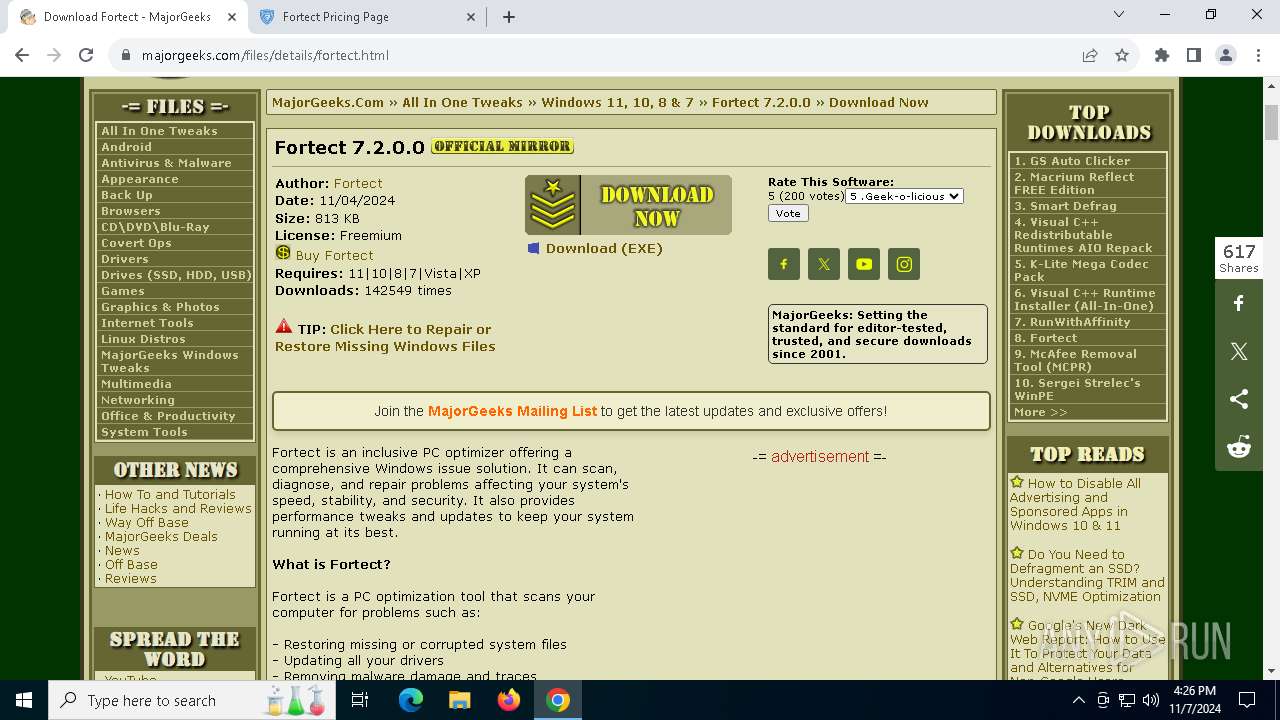Screen dimensions: 1280x720
Task: Open Browsers category in Files menu
Action: click(x=130, y=211)
